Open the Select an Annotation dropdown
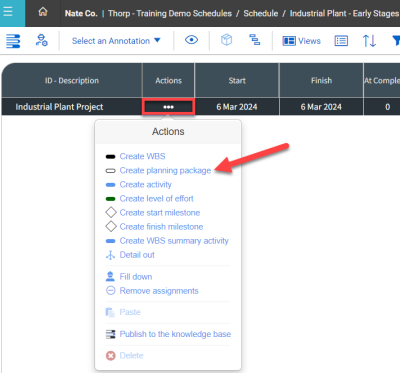 tap(116, 41)
